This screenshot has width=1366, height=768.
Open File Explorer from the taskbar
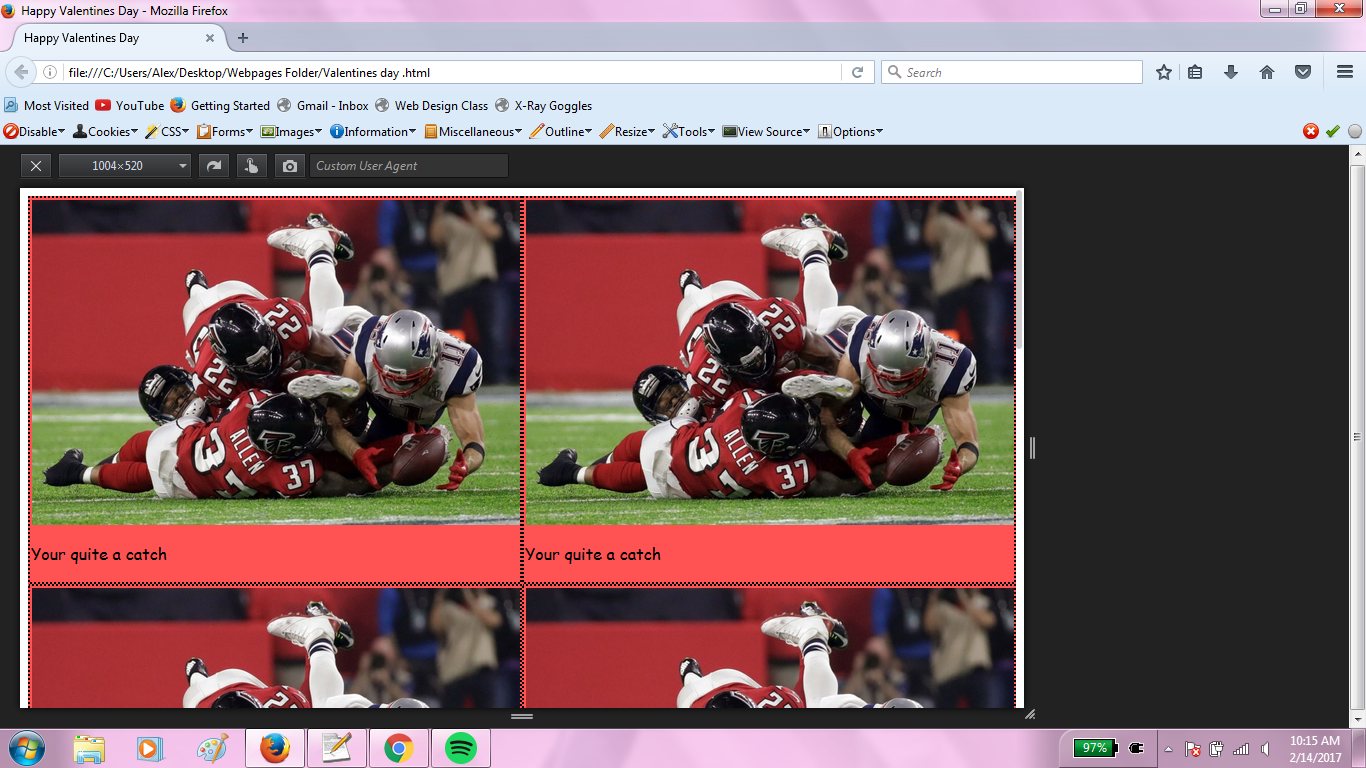point(89,748)
